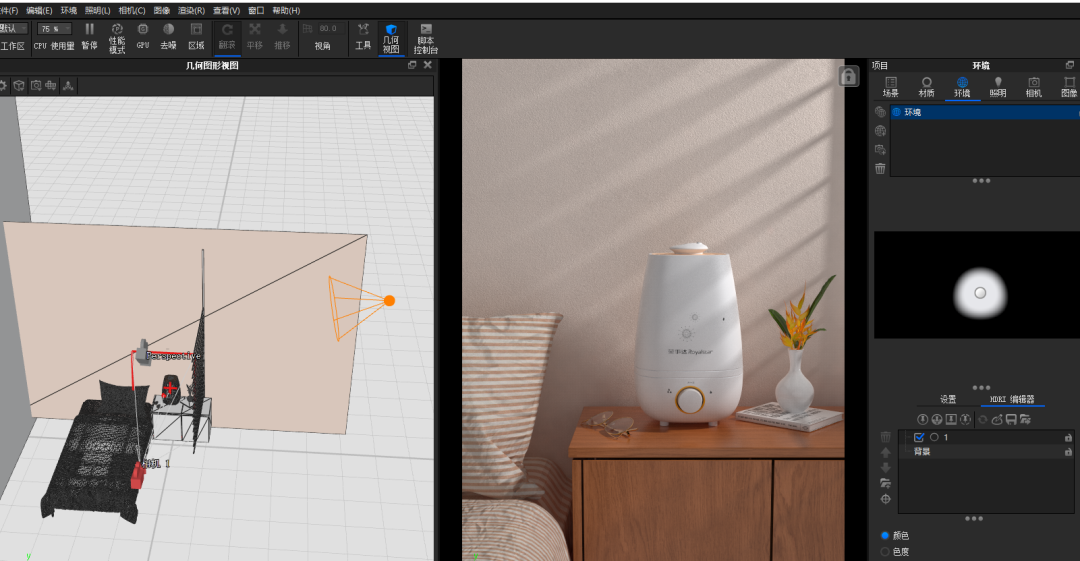Expand the panel using dots below environment list
Screen dimensions: 1080x561
(x=981, y=181)
